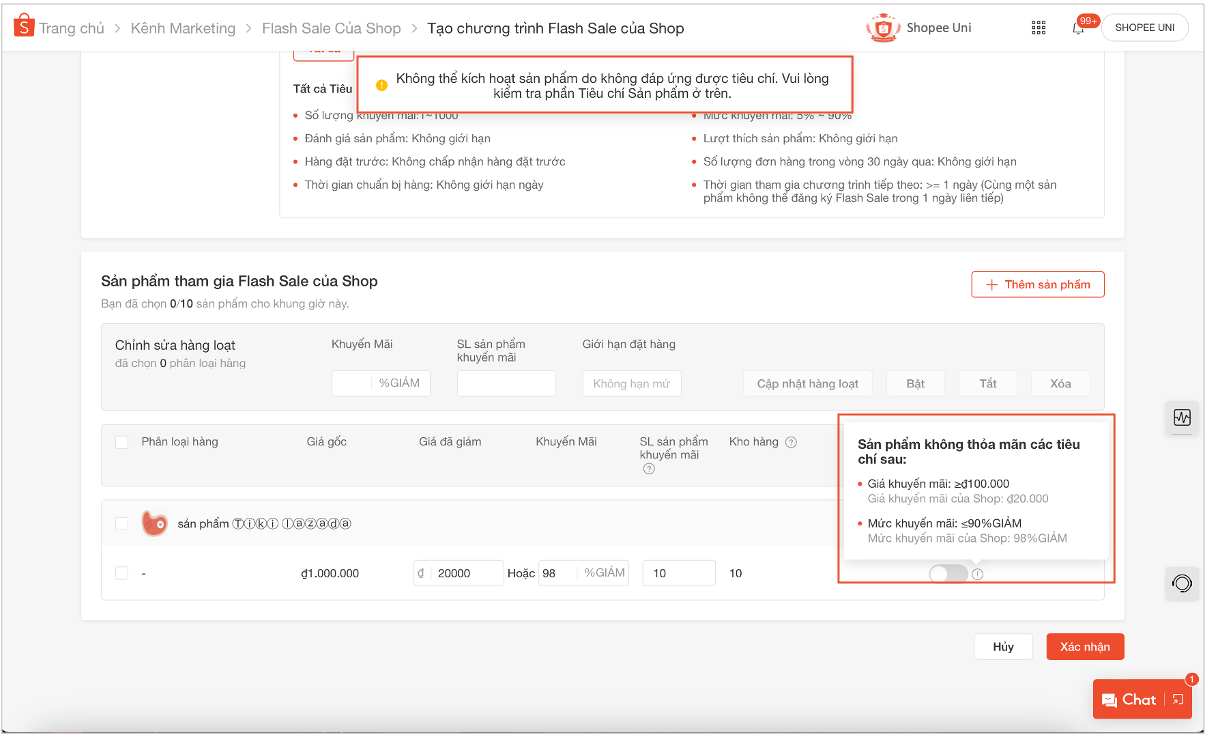The width and height of the screenshot is (1205, 737).
Task: Click the Shopee logo in the header
Action: pyautogui.click(x=23, y=27)
